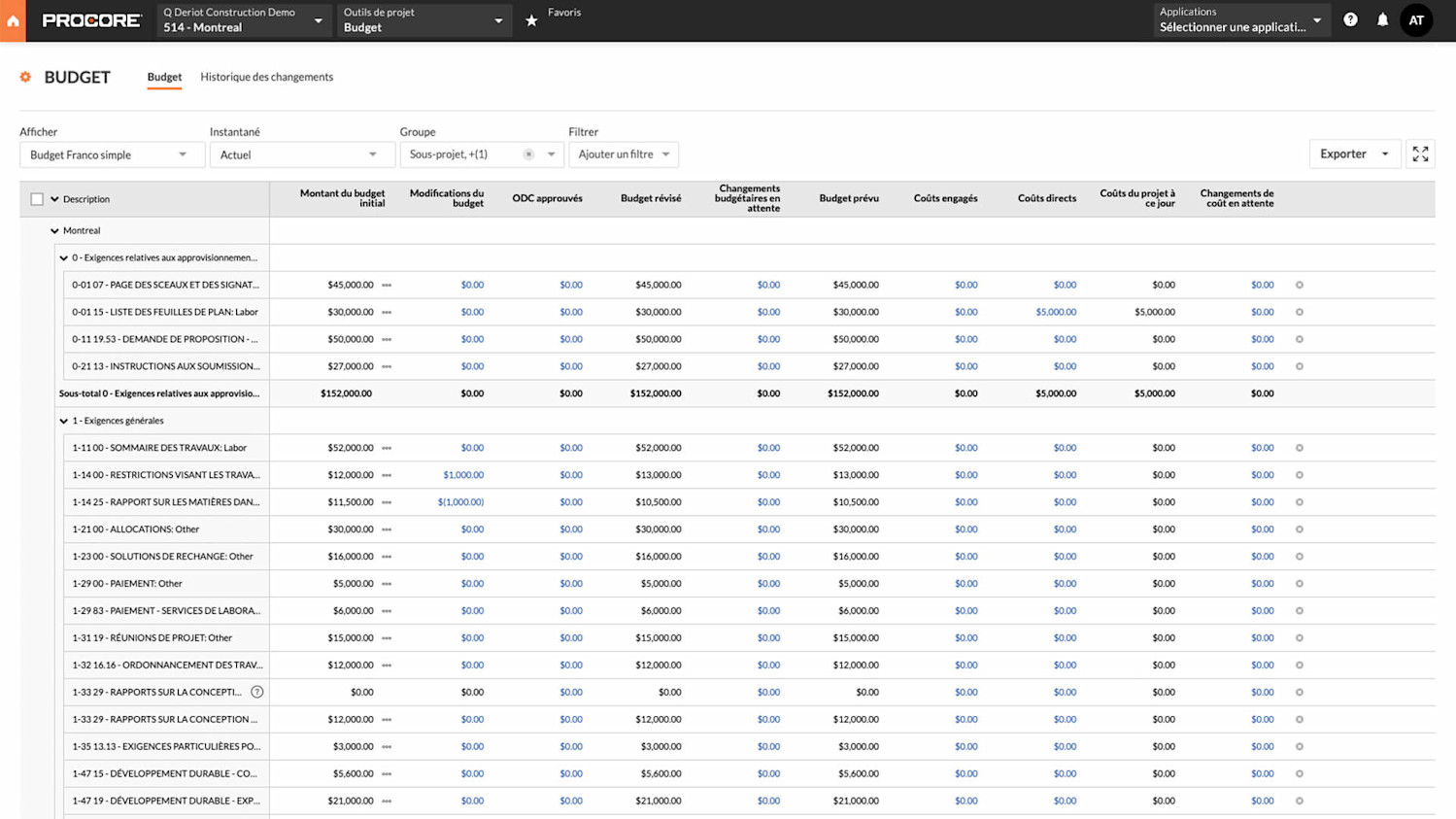
Task: Select the Budget prévu column header
Action: [849, 198]
